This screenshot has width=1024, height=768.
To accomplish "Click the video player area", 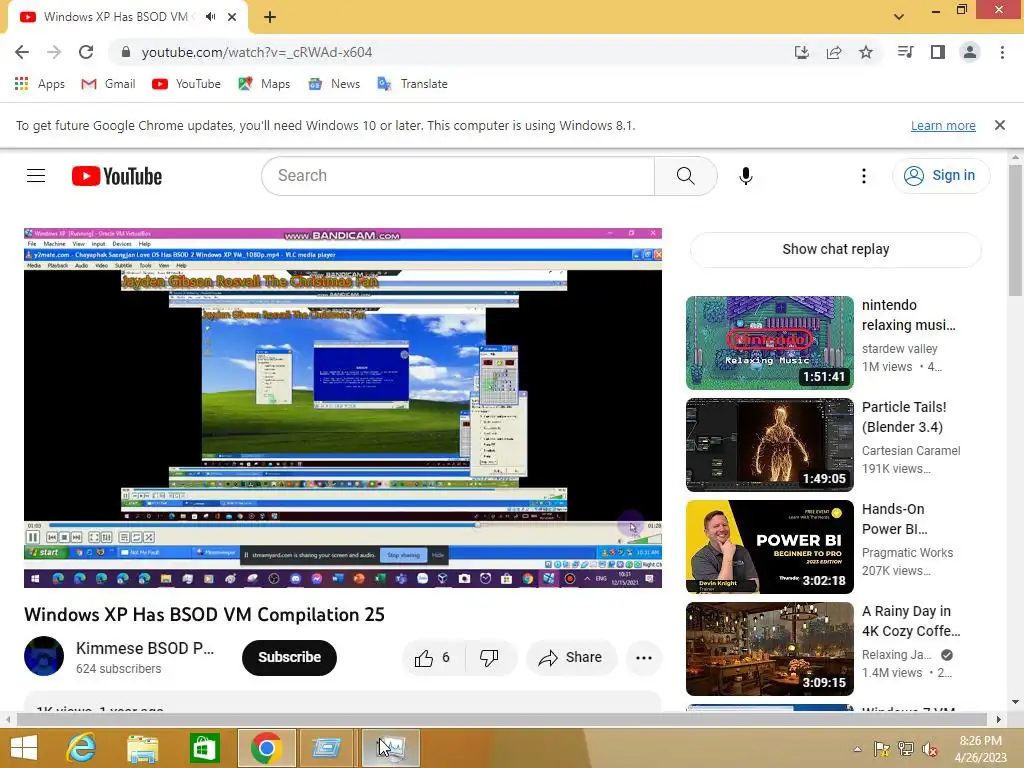I will click(343, 408).
